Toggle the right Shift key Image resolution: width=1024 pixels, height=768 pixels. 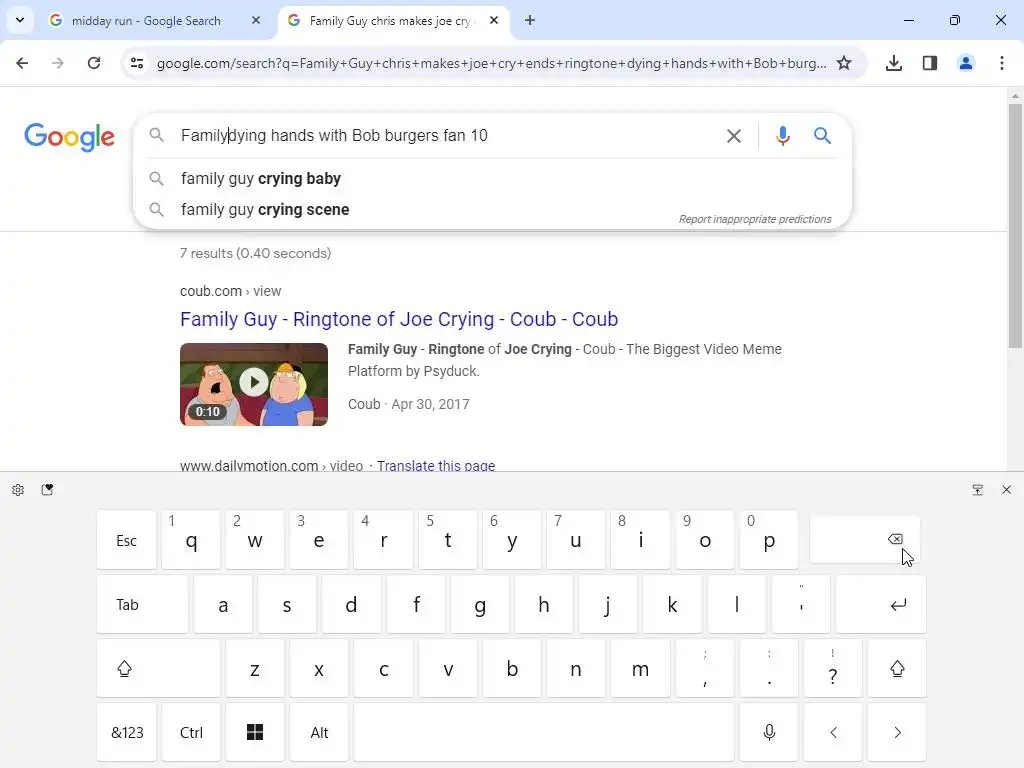point(897,668)
